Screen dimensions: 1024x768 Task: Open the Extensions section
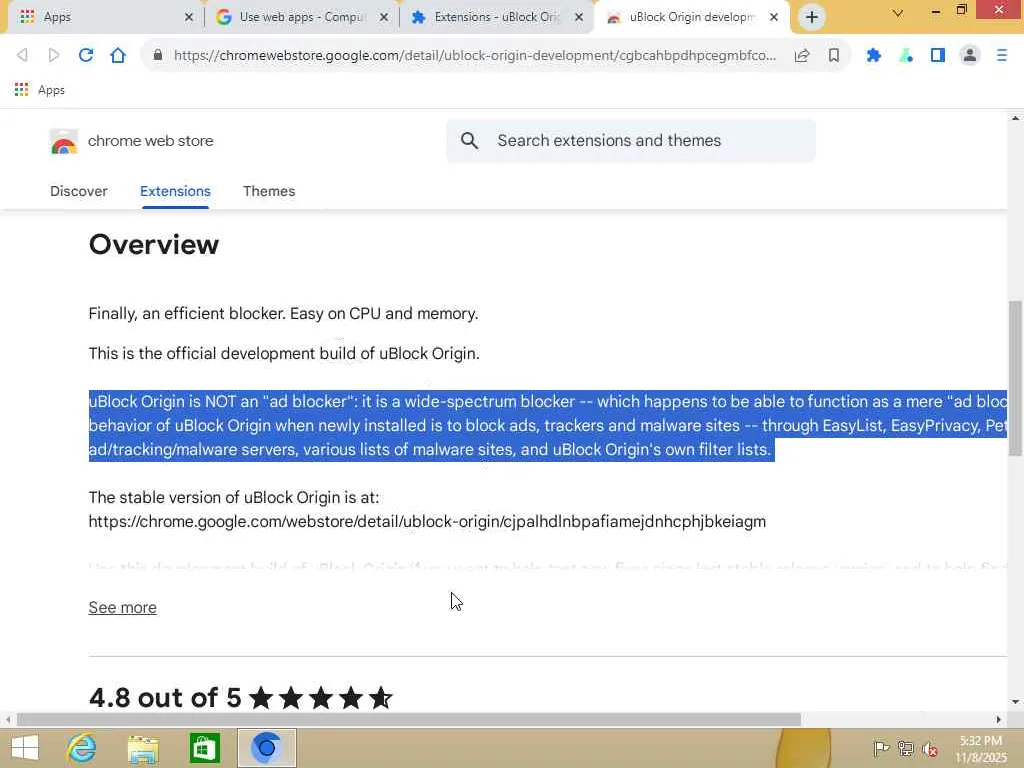pyautogui.click(x=175, y=191)
